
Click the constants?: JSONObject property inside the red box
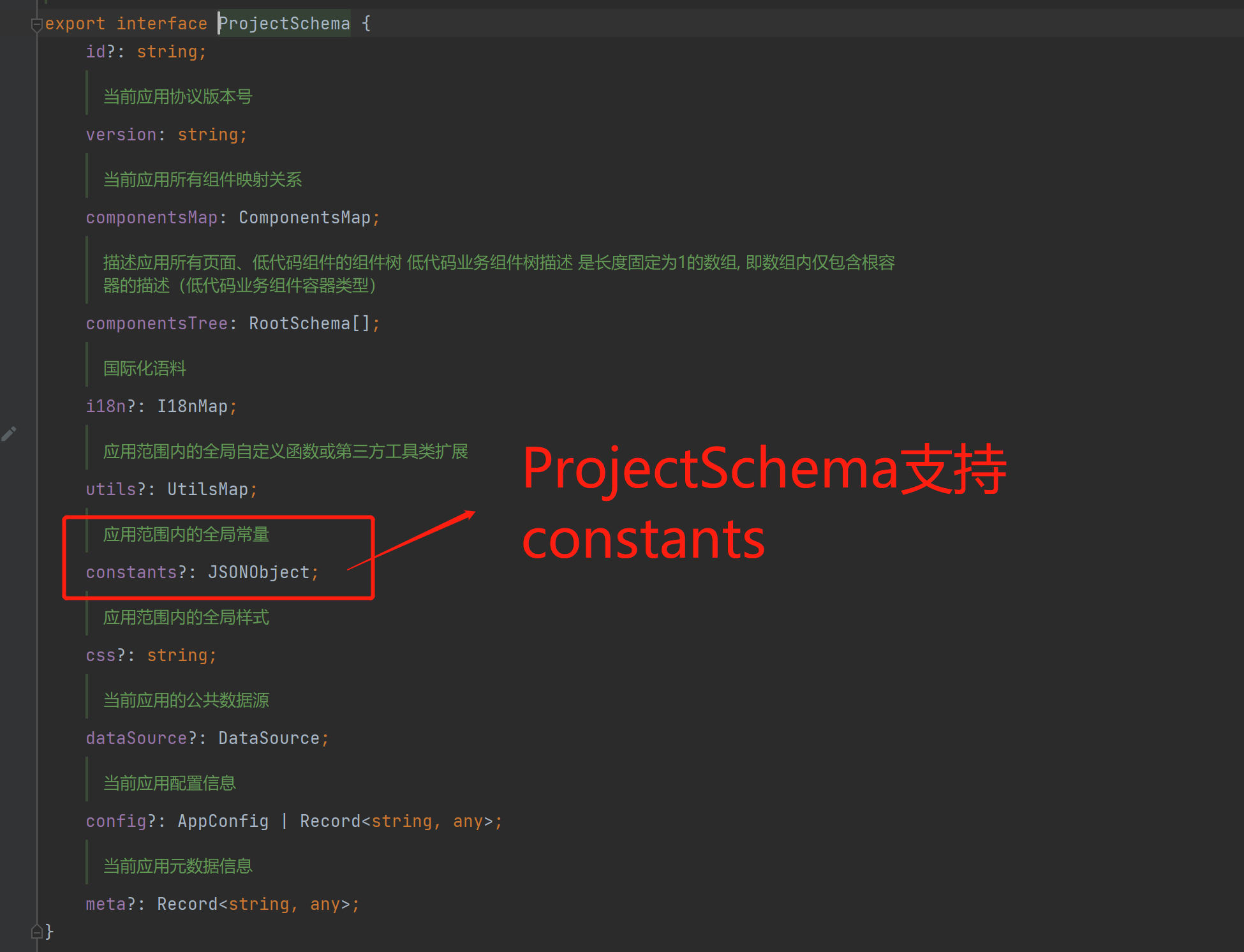(202, 572)
